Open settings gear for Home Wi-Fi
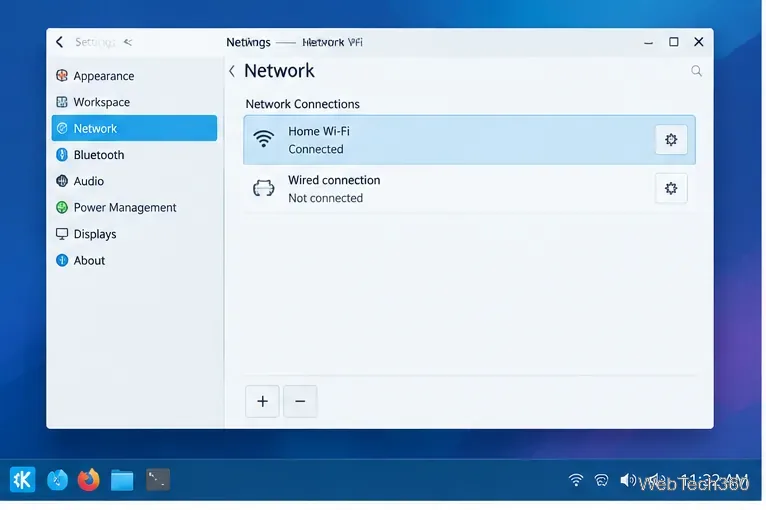The height and width of the screenshot is (510, 766). click(671, 140)
